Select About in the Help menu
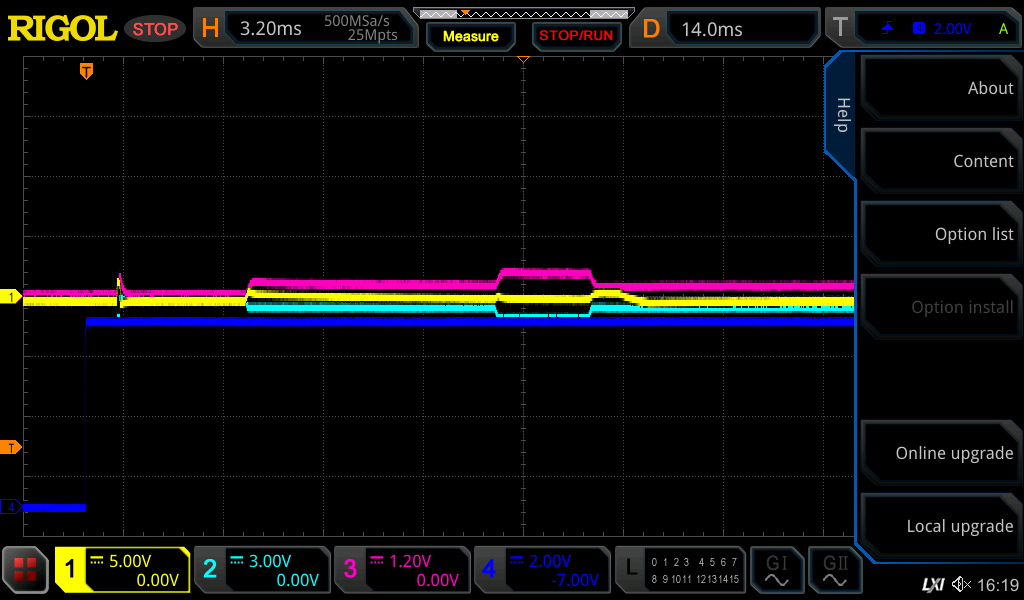The height and width of the screenshot is (600, 1024). coord(940,88)
